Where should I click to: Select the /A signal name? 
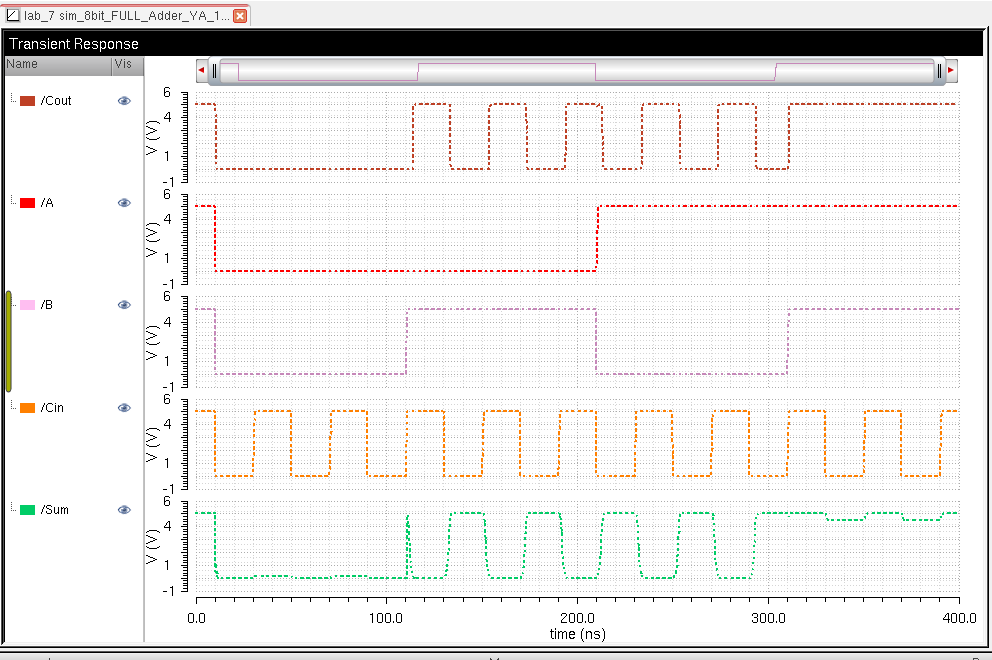pos(47,202)
